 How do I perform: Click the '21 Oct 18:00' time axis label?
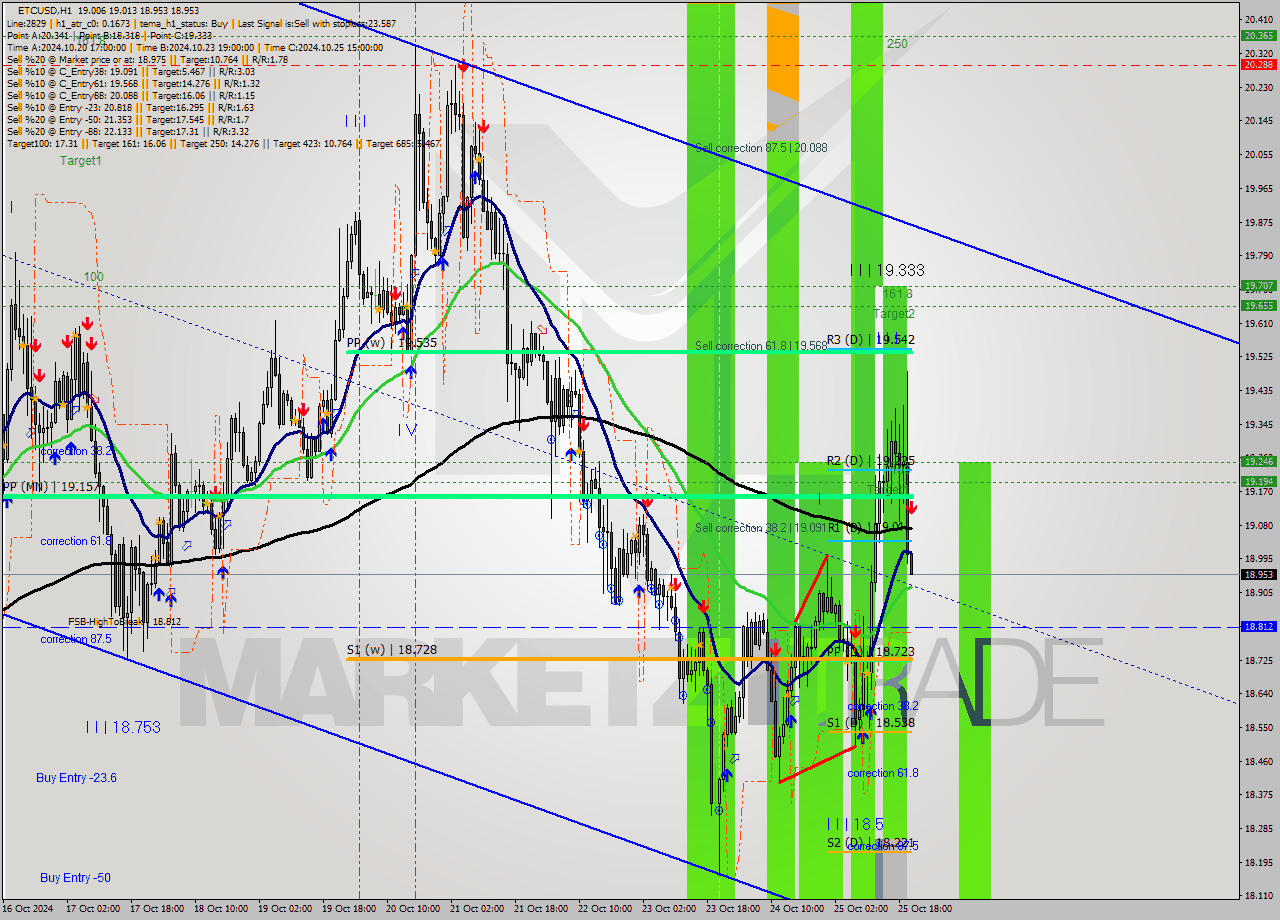point(541,909)
